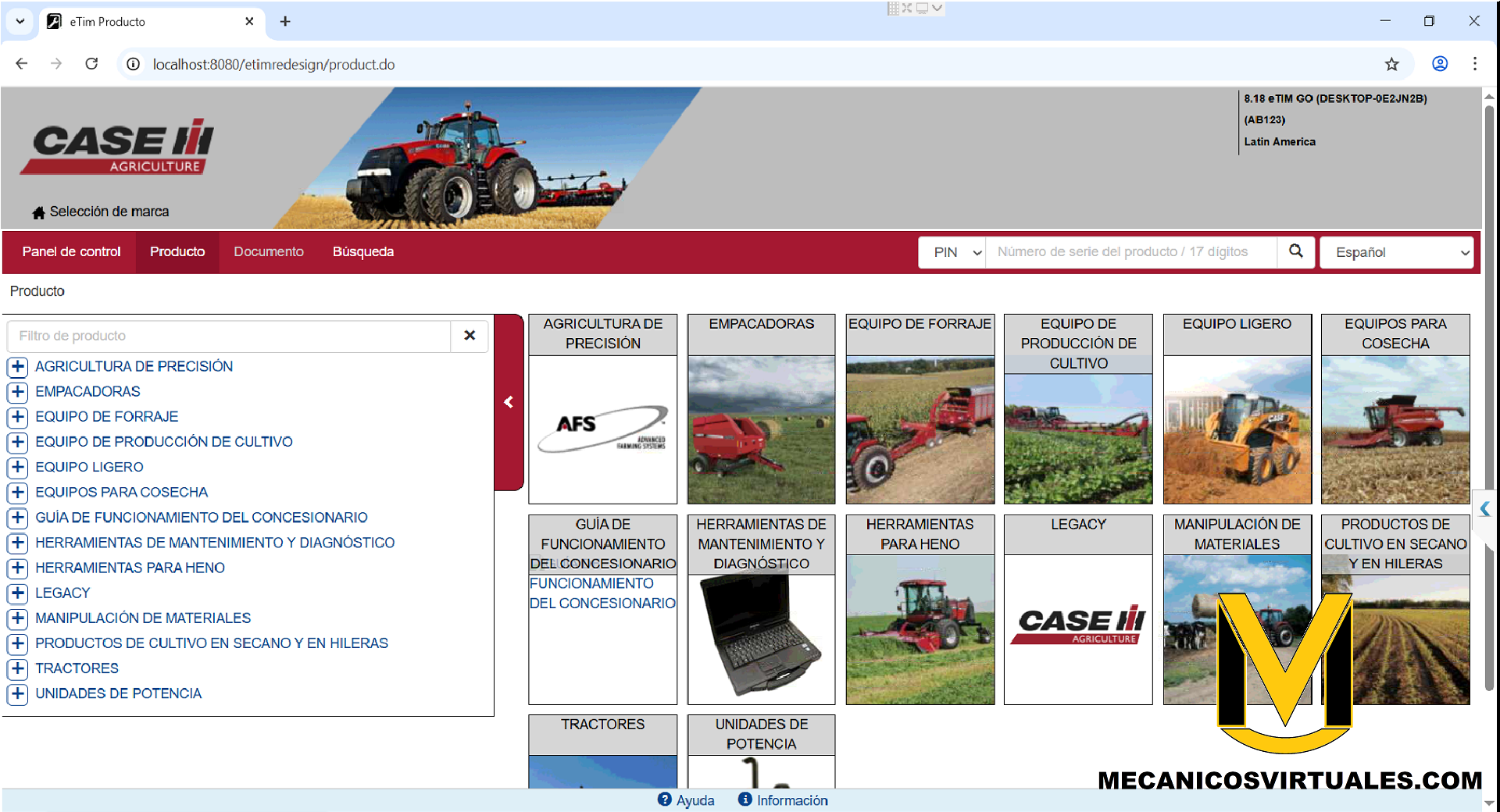Image resolution: width=1500 pixels, height=812 pixels.
Task: Click the page vertical scrollbar
Action: tap(1489, 398)
